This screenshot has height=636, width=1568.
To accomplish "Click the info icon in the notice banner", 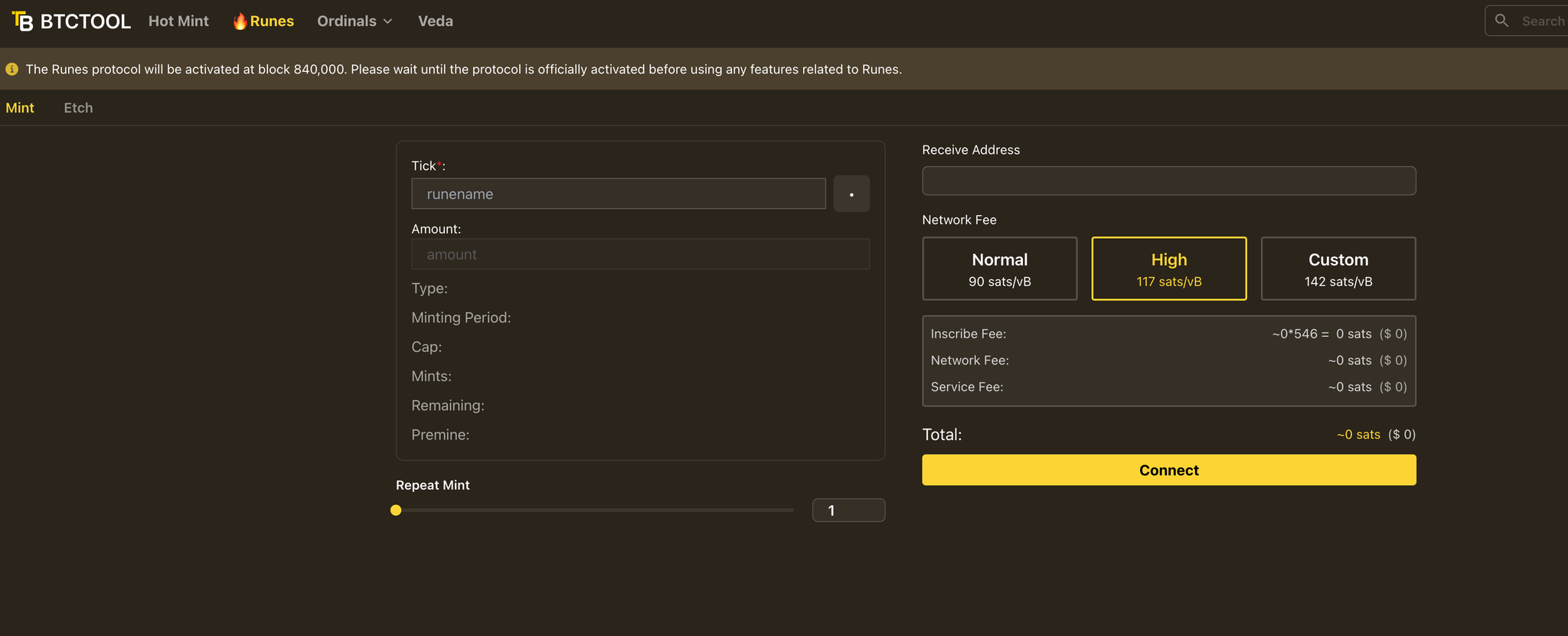I will click(12, 70).
